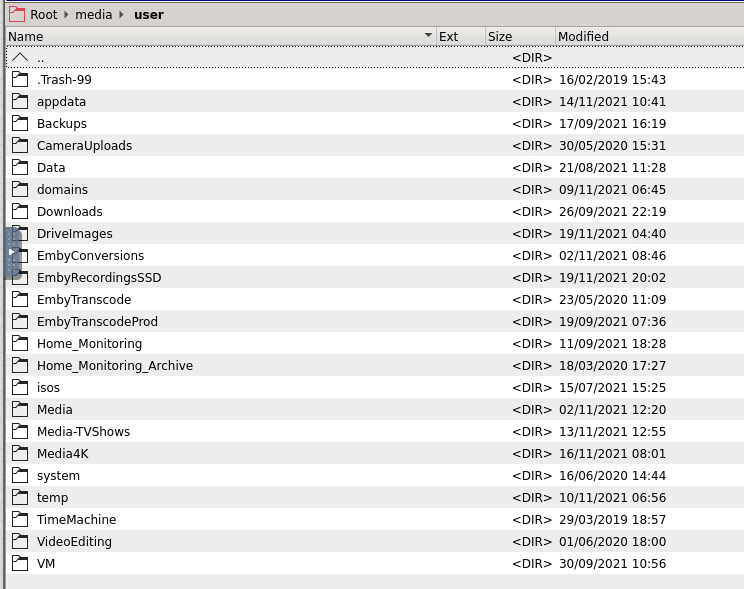Click the parent directory up-arrow icon
Screen dimensions: 744x589
pos(19,58)
